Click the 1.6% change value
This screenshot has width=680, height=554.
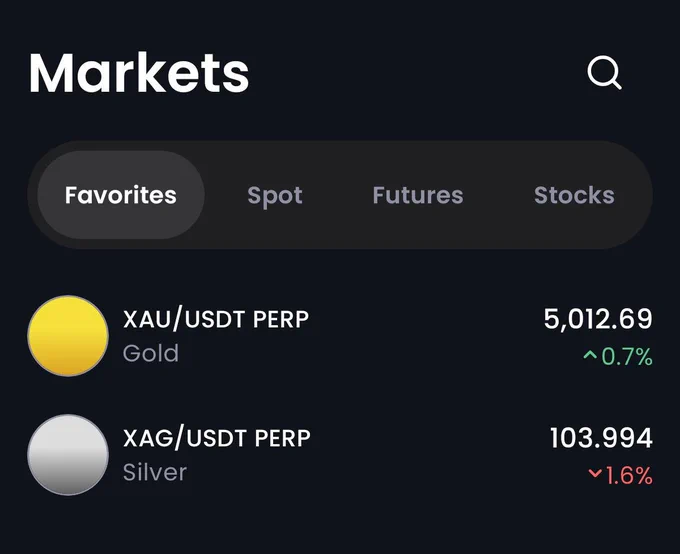pyautogui.click(x=629, y=475)
